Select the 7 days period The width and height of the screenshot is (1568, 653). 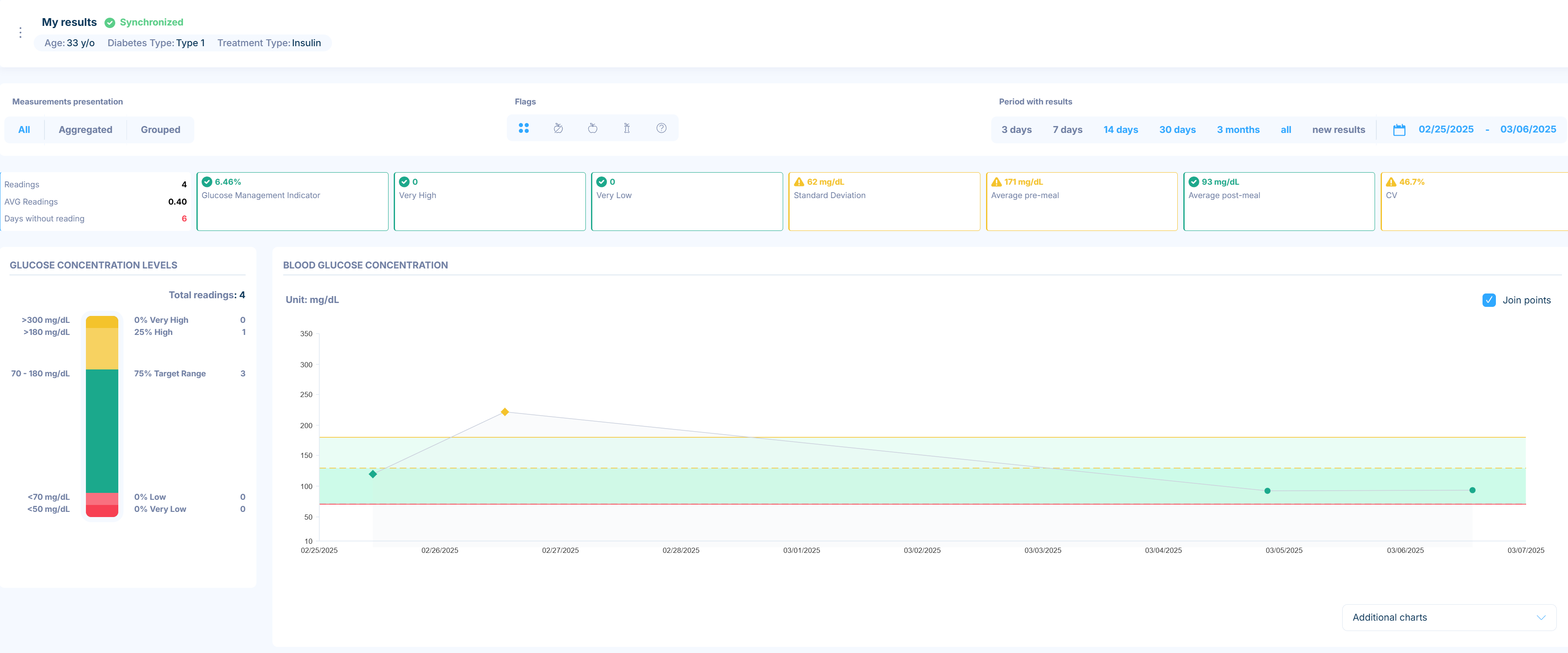(x=1068, y=129)
